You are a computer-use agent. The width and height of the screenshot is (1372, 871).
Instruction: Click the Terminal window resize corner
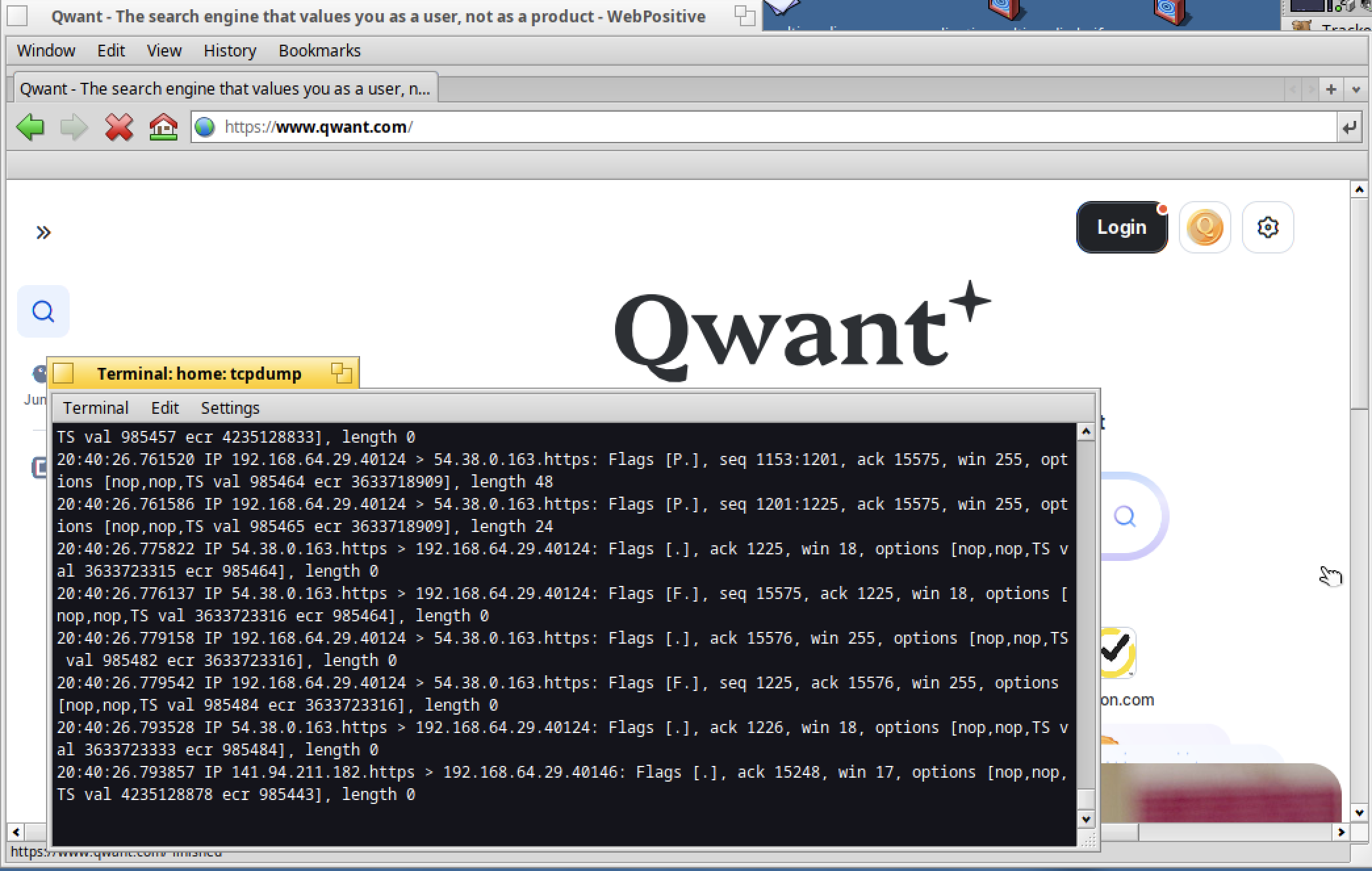[1087, 839]
